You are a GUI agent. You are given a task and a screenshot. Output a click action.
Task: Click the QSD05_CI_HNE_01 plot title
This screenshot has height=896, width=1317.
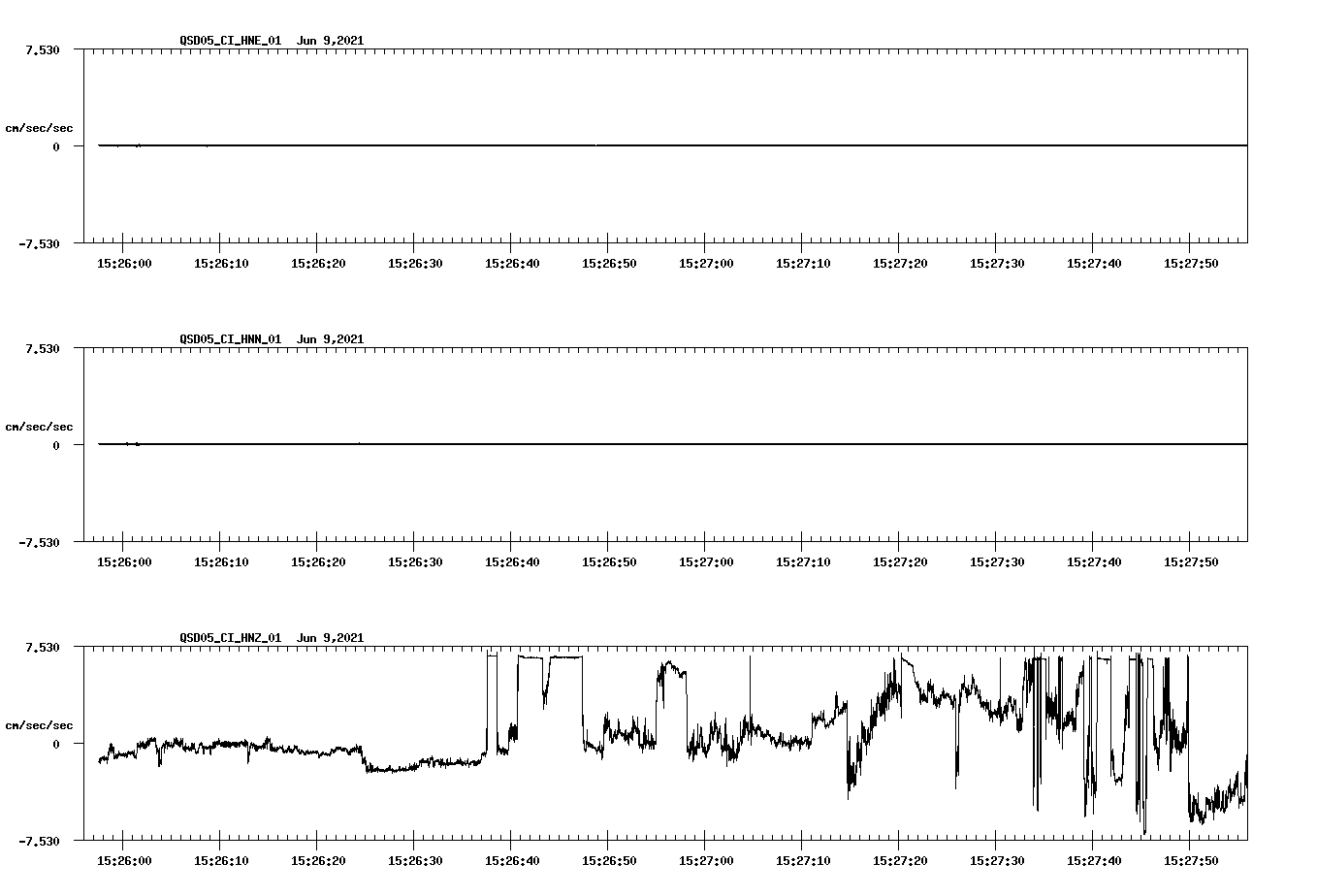[x=272, y=41]
